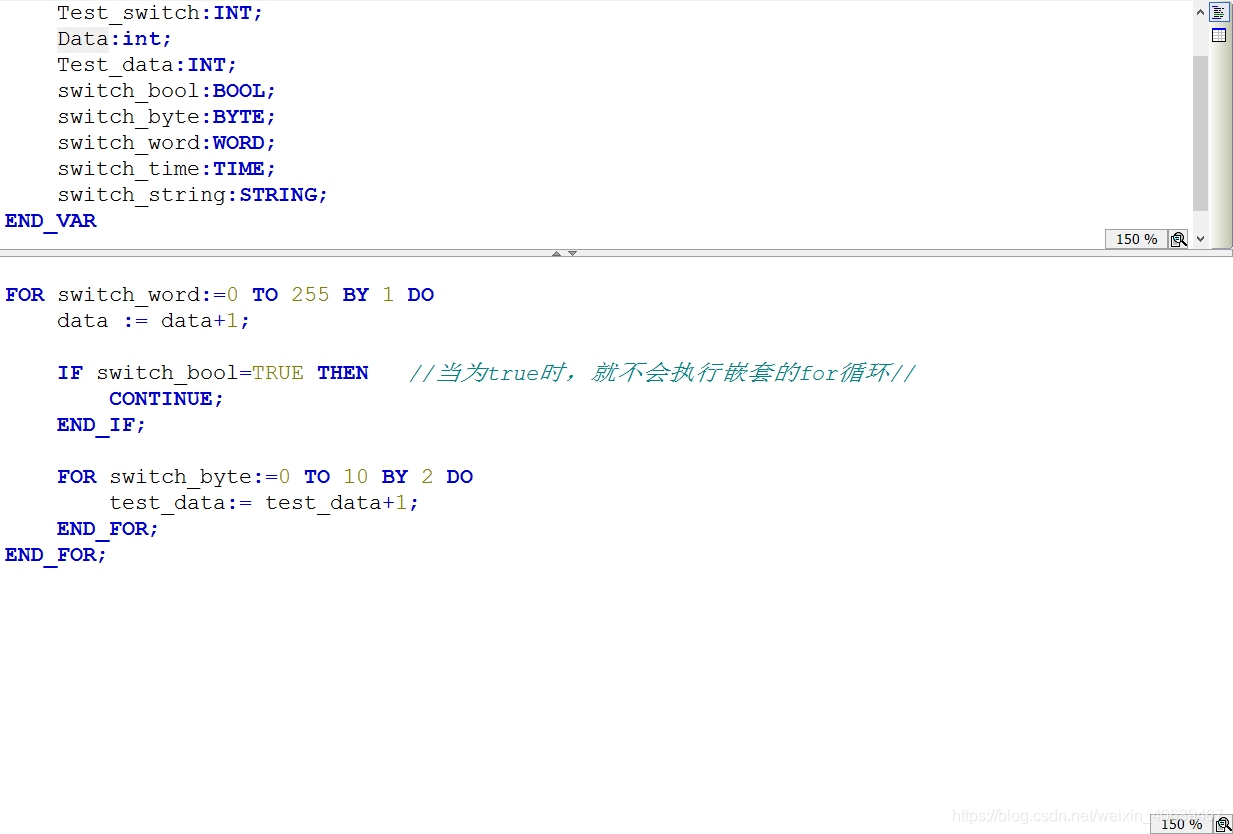Click the declaration scrollbar down arrow

(1201, 239)
